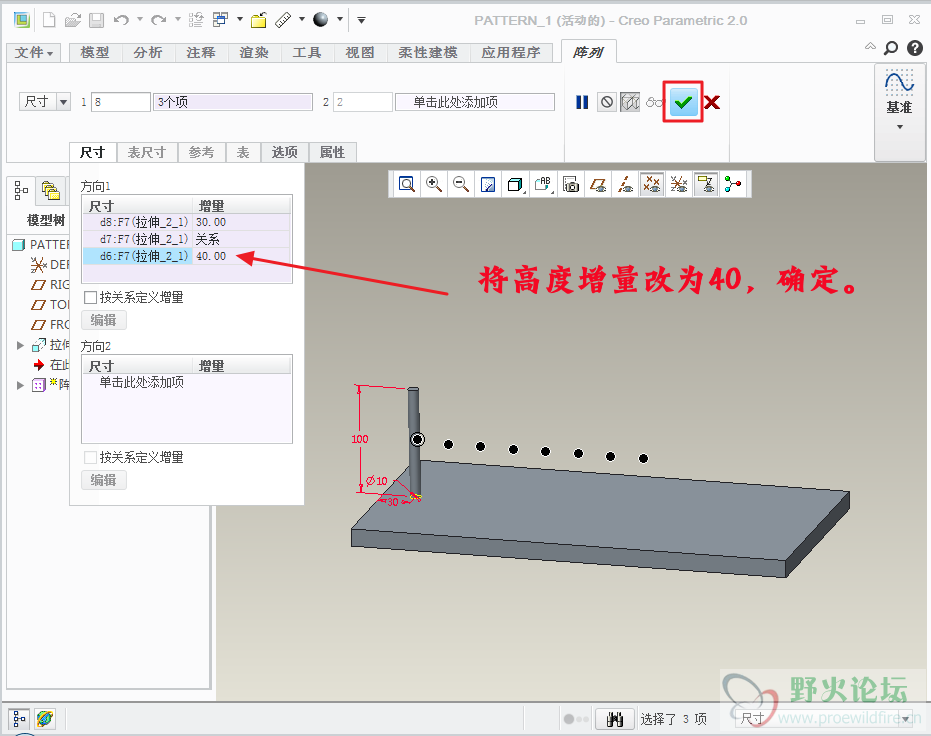
Task: Expand the 拉伸 feature in model tree
Action: [x=21, y=345]
